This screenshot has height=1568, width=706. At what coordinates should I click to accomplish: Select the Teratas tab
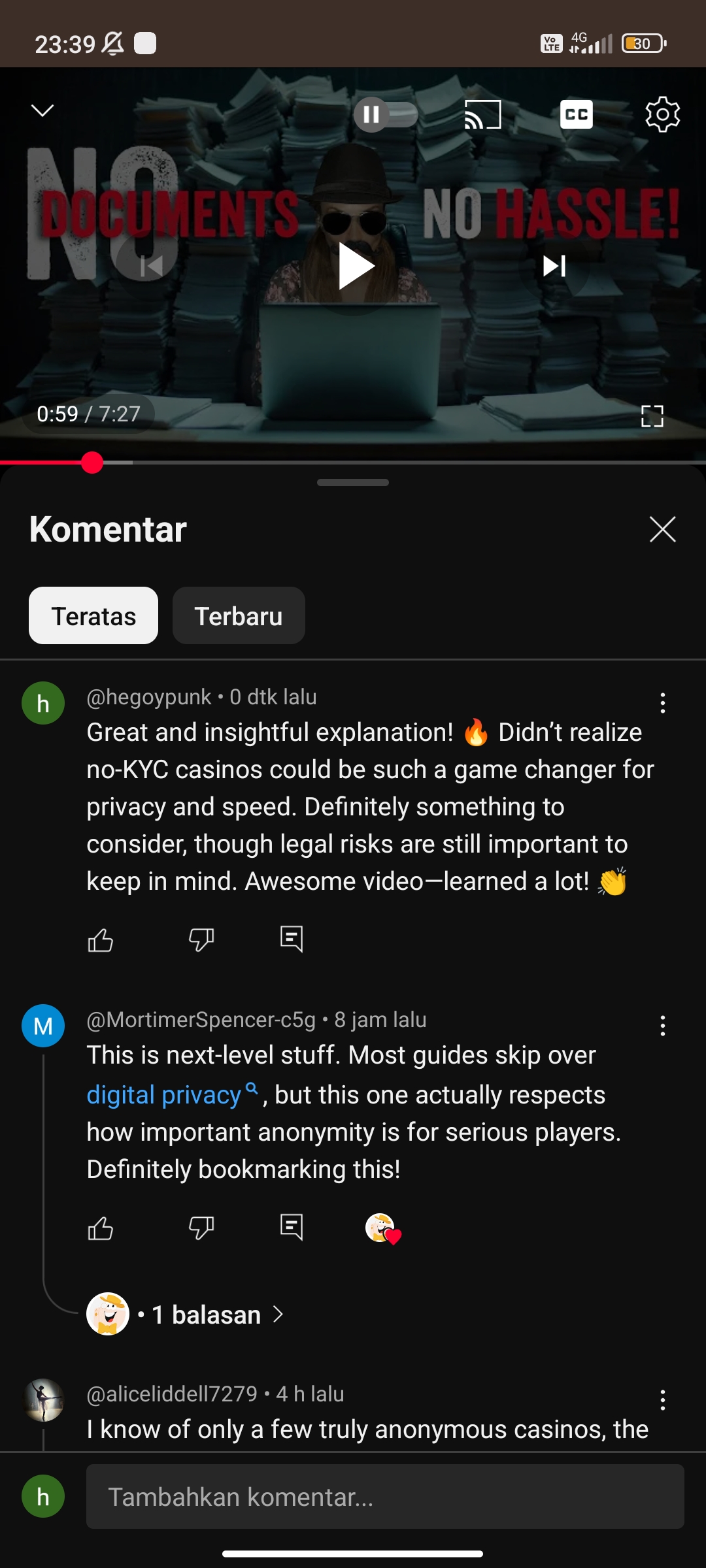coord(93,615)
